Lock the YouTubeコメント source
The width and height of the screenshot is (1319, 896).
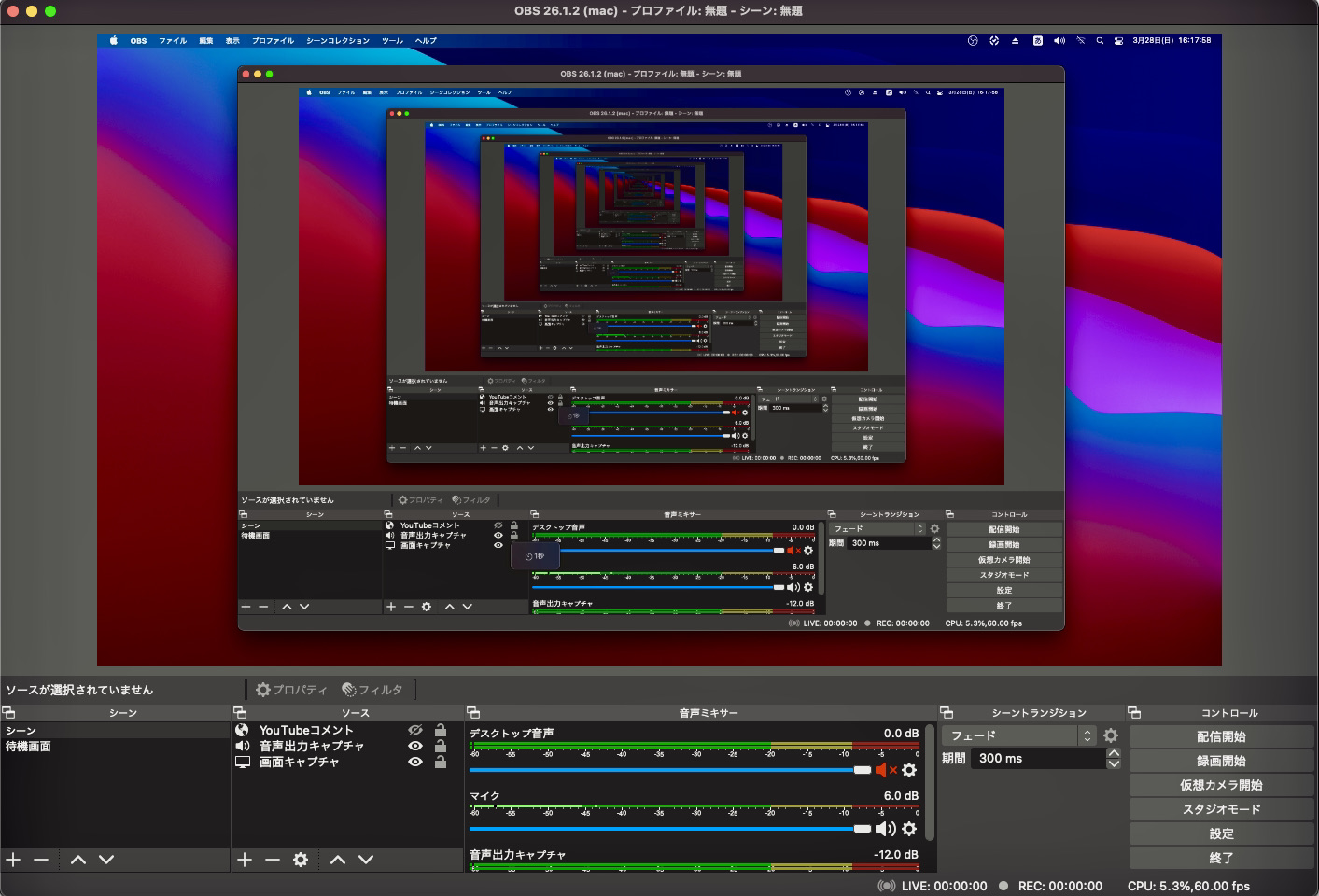pyautogui.click(x=441, y=730)
